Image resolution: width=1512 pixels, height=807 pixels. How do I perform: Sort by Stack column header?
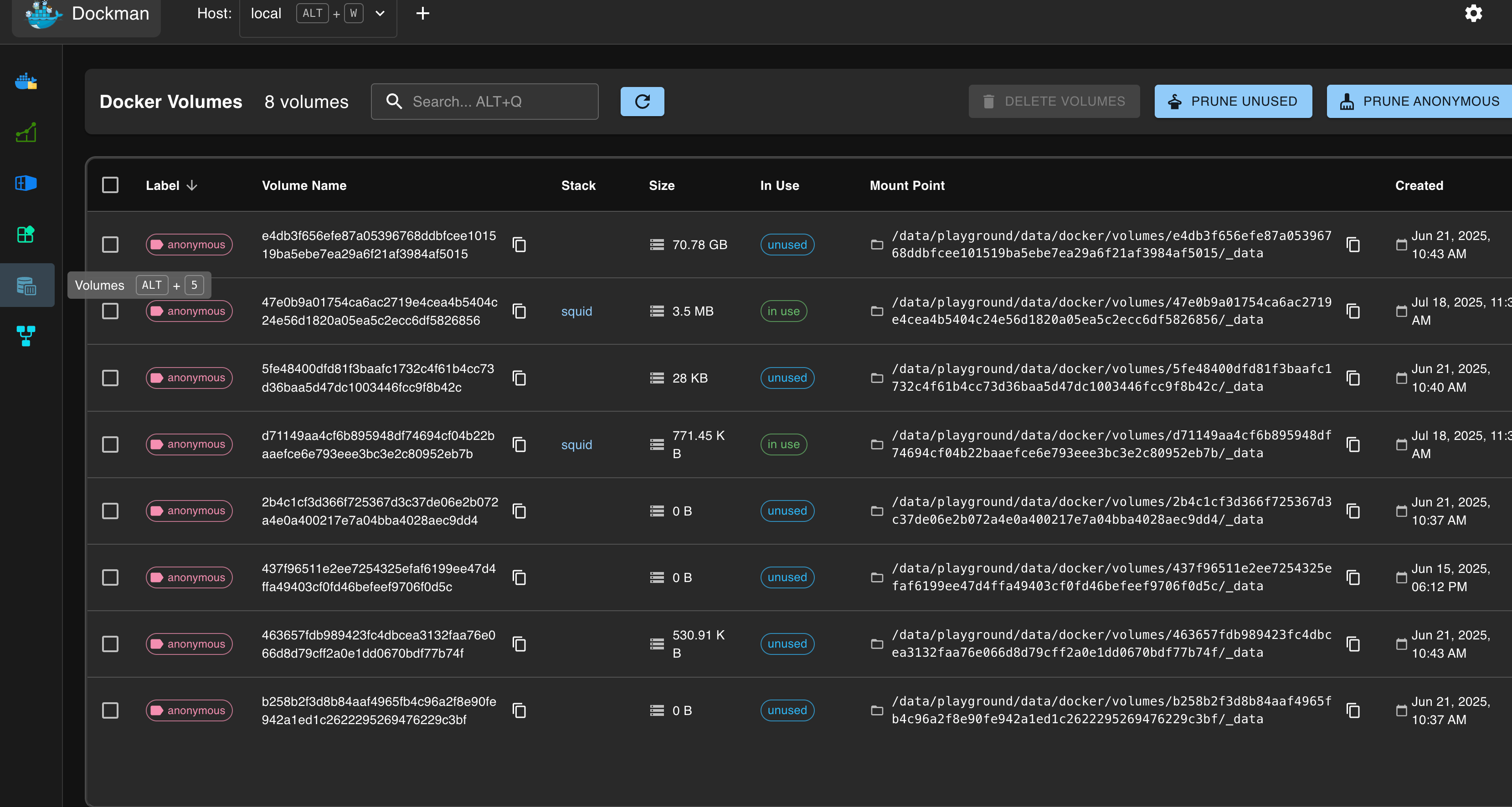point(578,185)
